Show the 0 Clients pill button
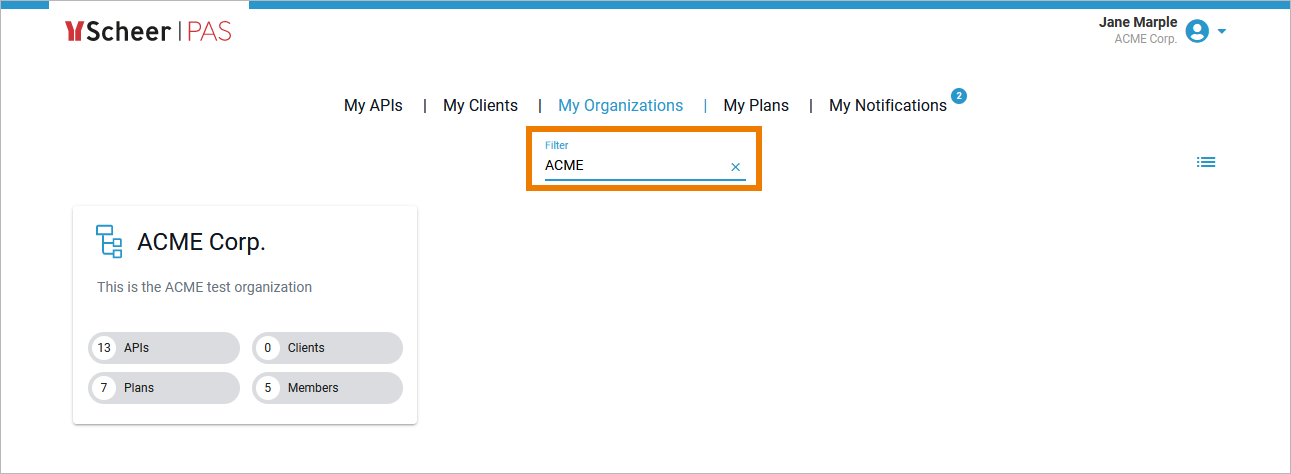This screenshot has height=474, width=1291. (x=328, y=348)
